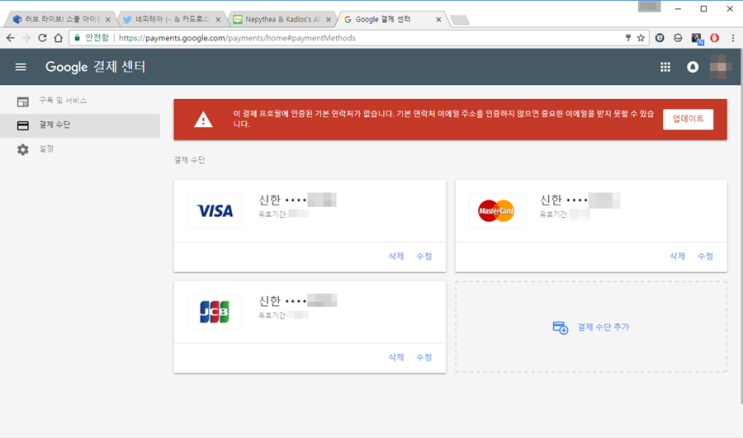Click the 결제 수단 card sidebar icon
The width and height of the screenshot is (743, 438).
click(x=23, y=125)
